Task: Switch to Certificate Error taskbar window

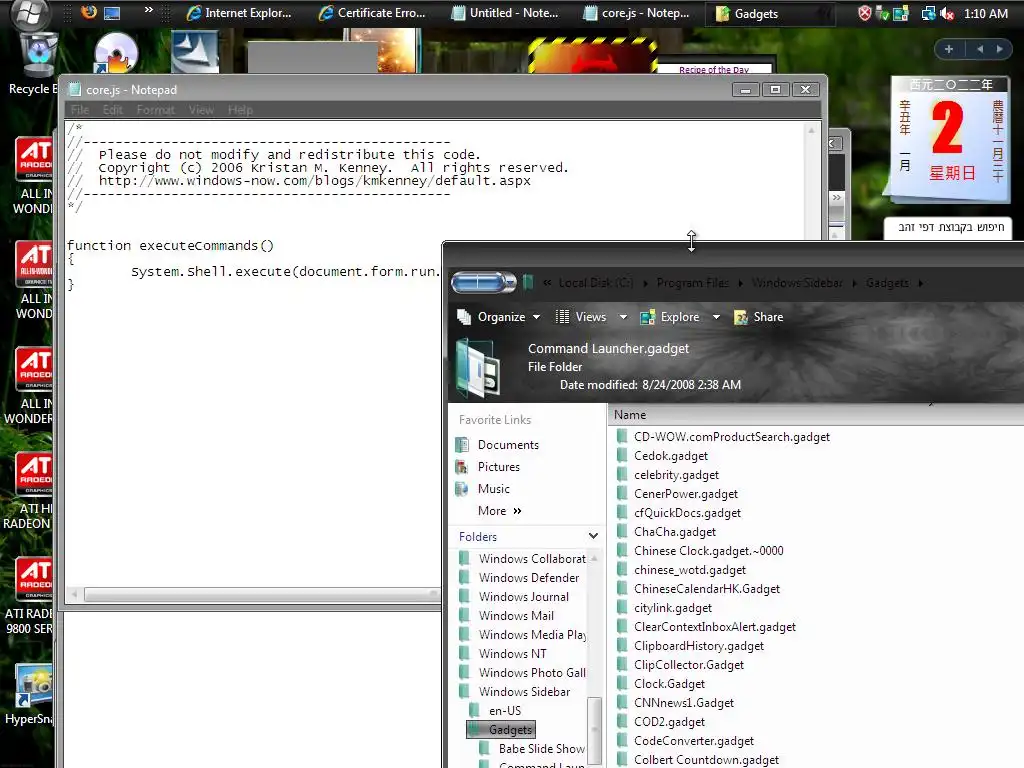Action: pyautogui.click(x=371, y=13)
